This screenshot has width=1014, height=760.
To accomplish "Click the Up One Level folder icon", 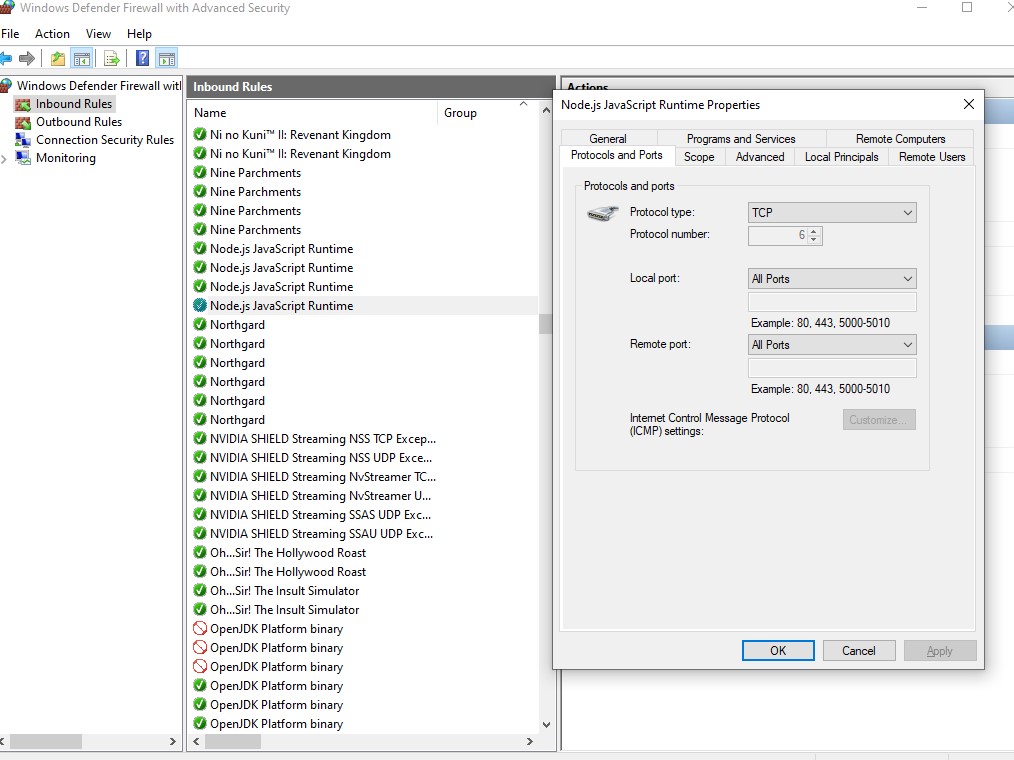I will [x=58, y=58].
